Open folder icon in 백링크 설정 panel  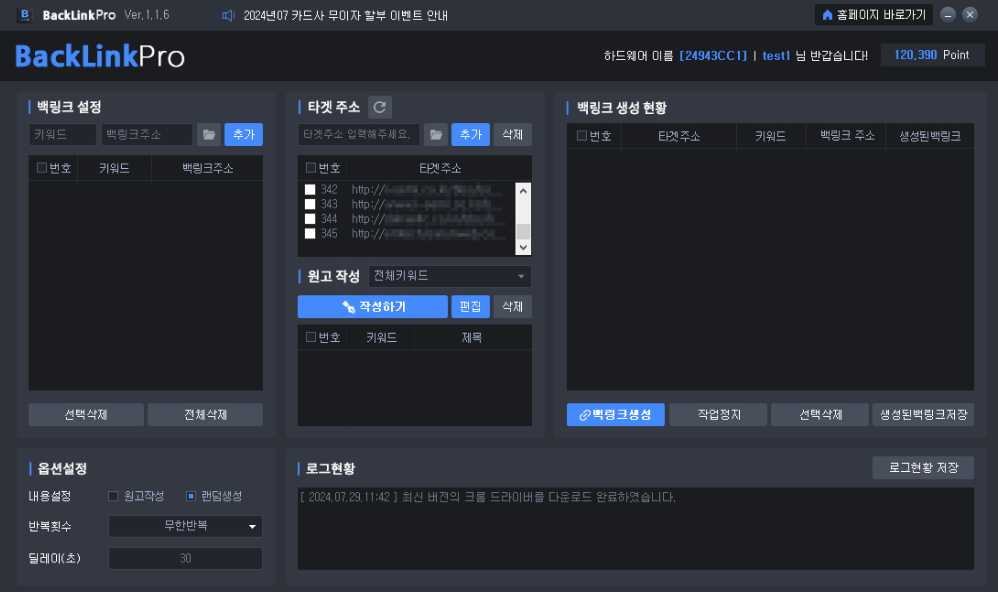coord(208,134)
